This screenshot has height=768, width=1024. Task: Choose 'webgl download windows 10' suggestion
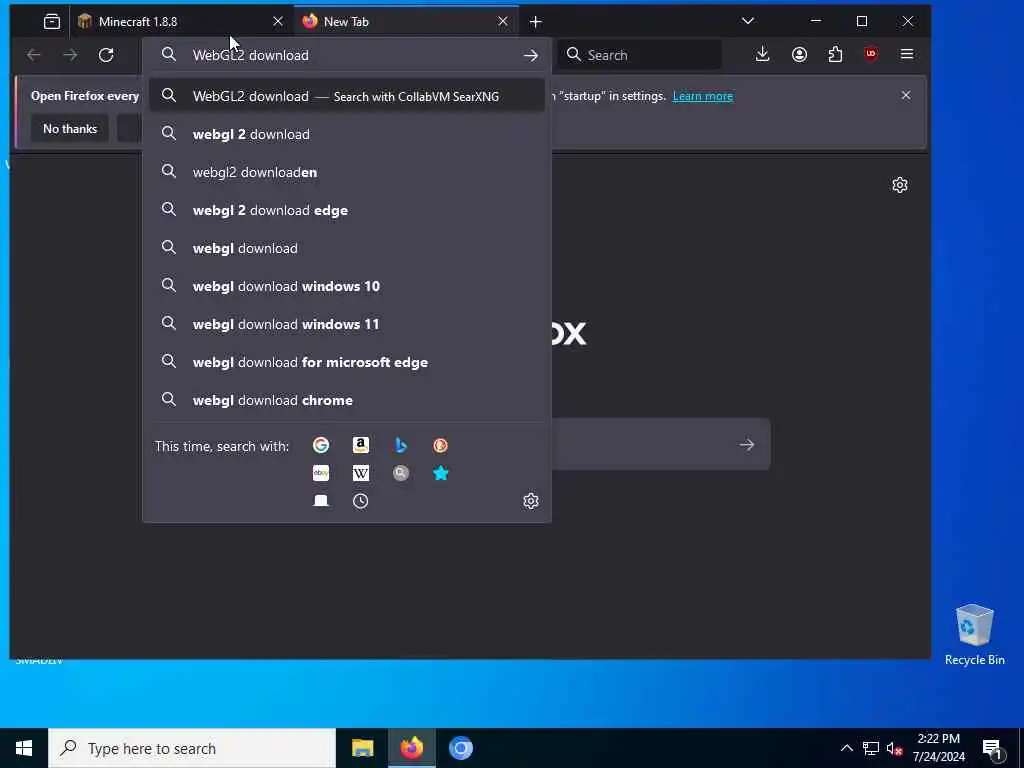pos(347,286)
